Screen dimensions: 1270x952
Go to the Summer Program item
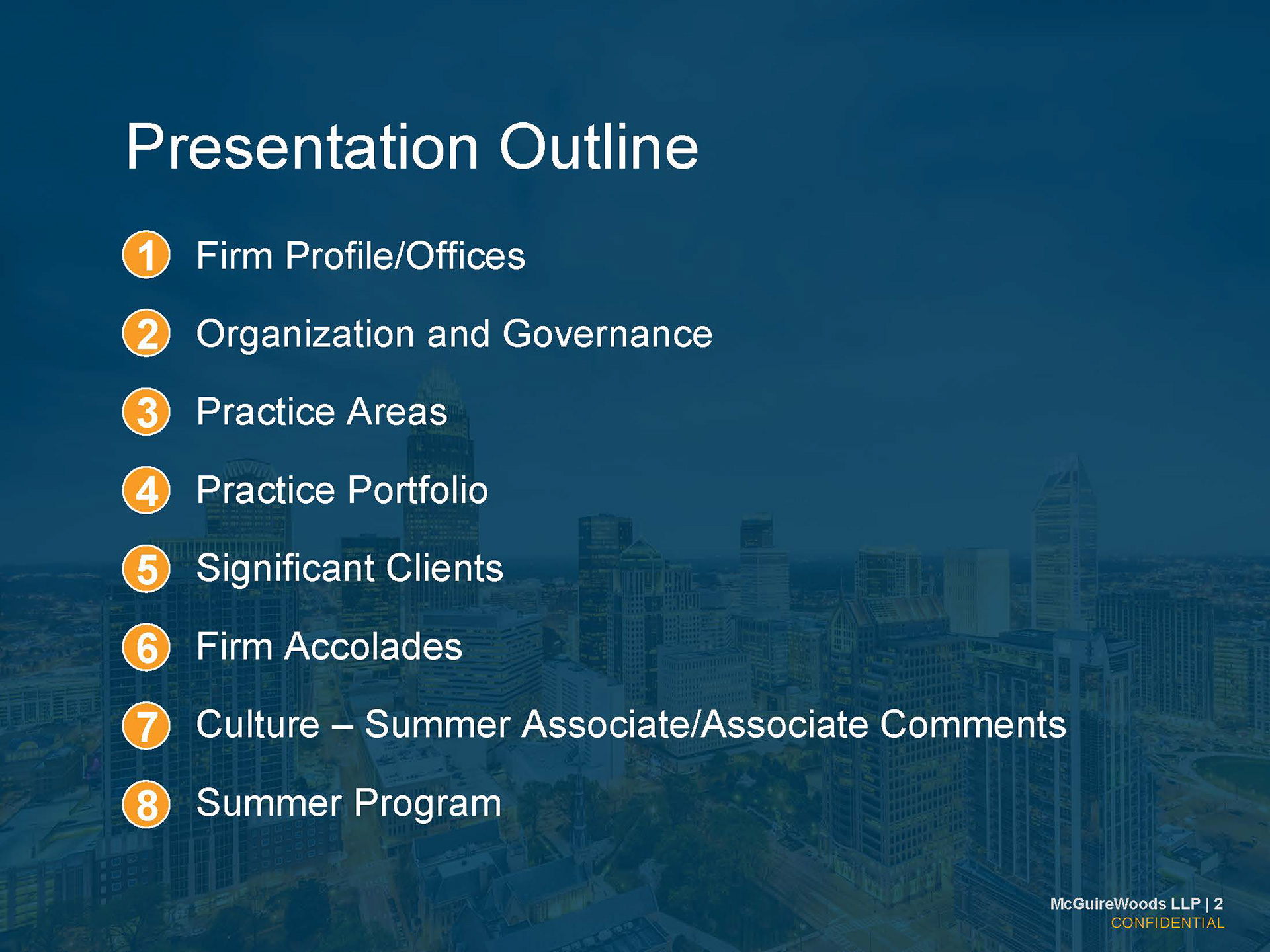coord(349,803)
